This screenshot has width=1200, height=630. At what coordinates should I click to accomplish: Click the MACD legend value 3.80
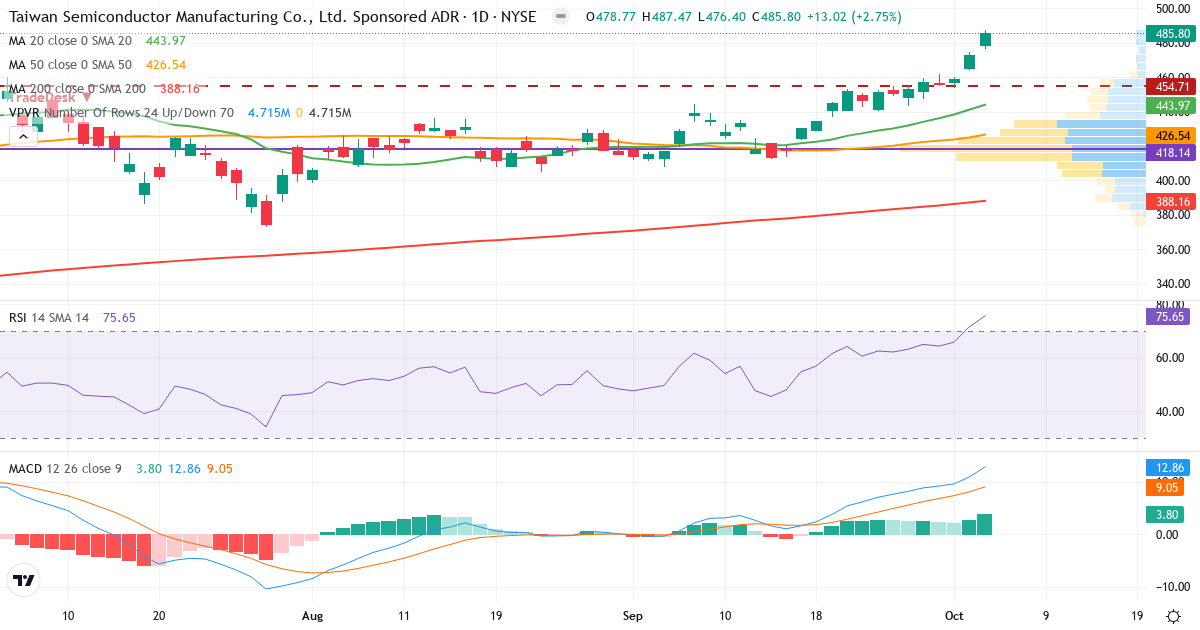click(x=148, y=468)
